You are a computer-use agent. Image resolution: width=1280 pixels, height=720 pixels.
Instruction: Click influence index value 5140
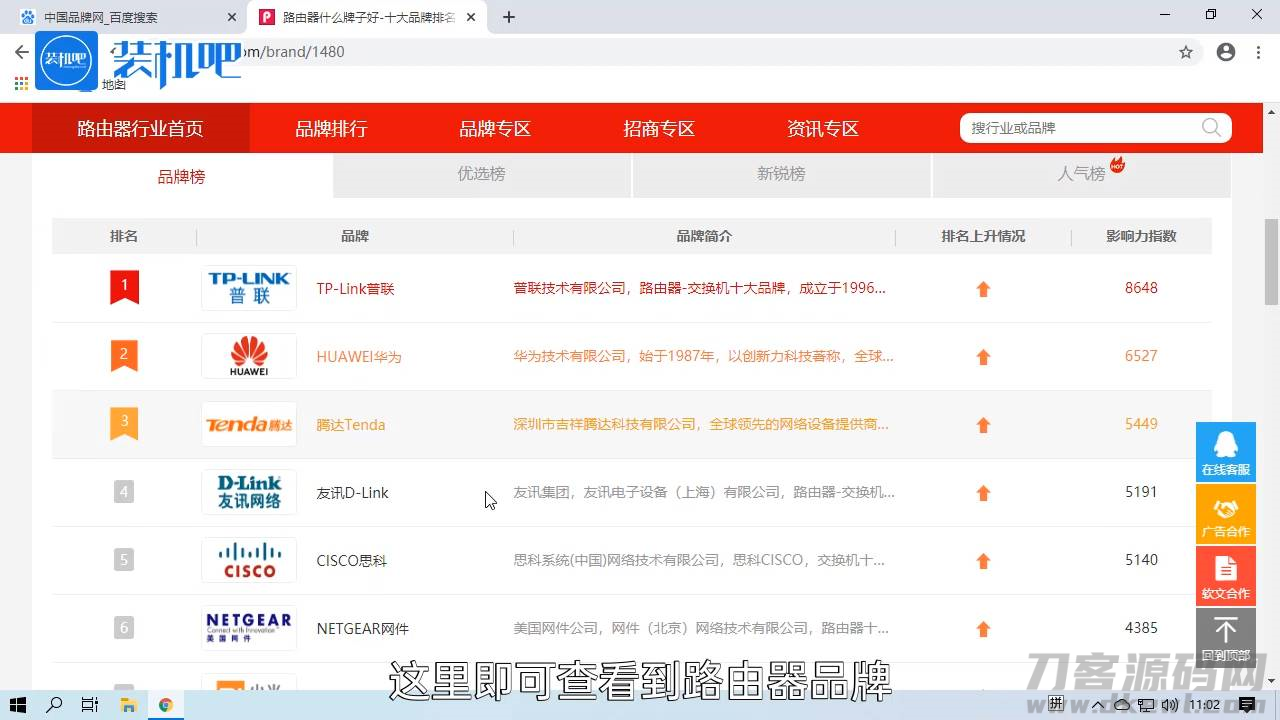pos(1141,560)
